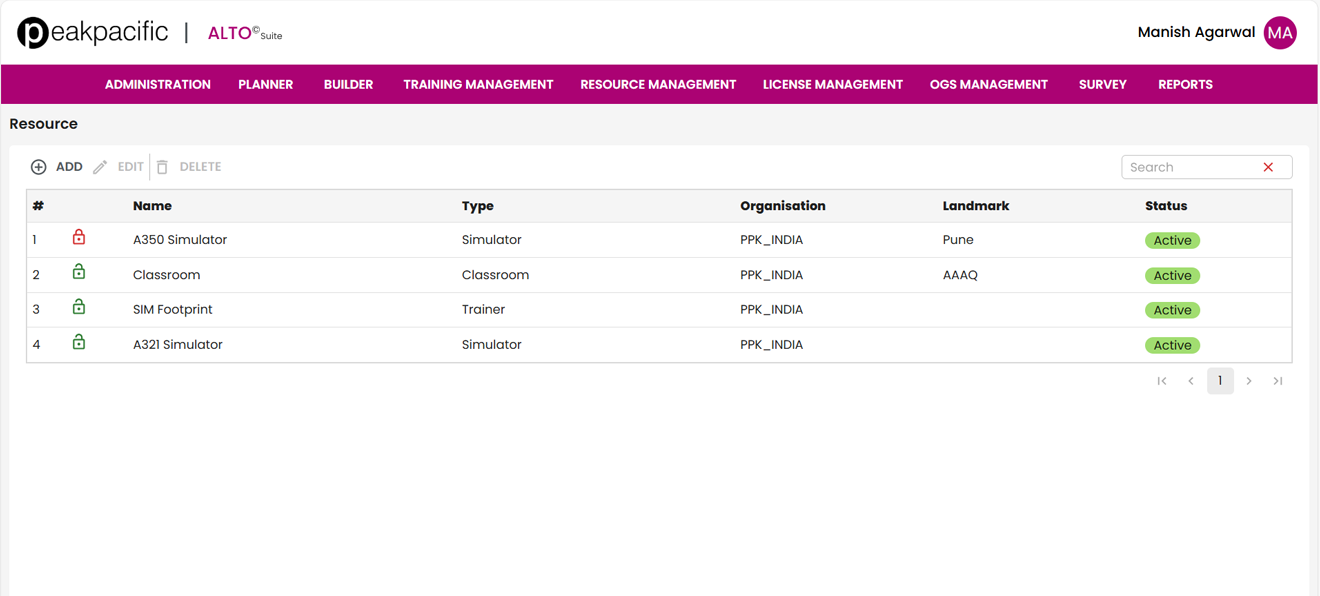Screen dimensions: 1320x596
Task: Go to the next page of results
Action: tap(1249, 381)
